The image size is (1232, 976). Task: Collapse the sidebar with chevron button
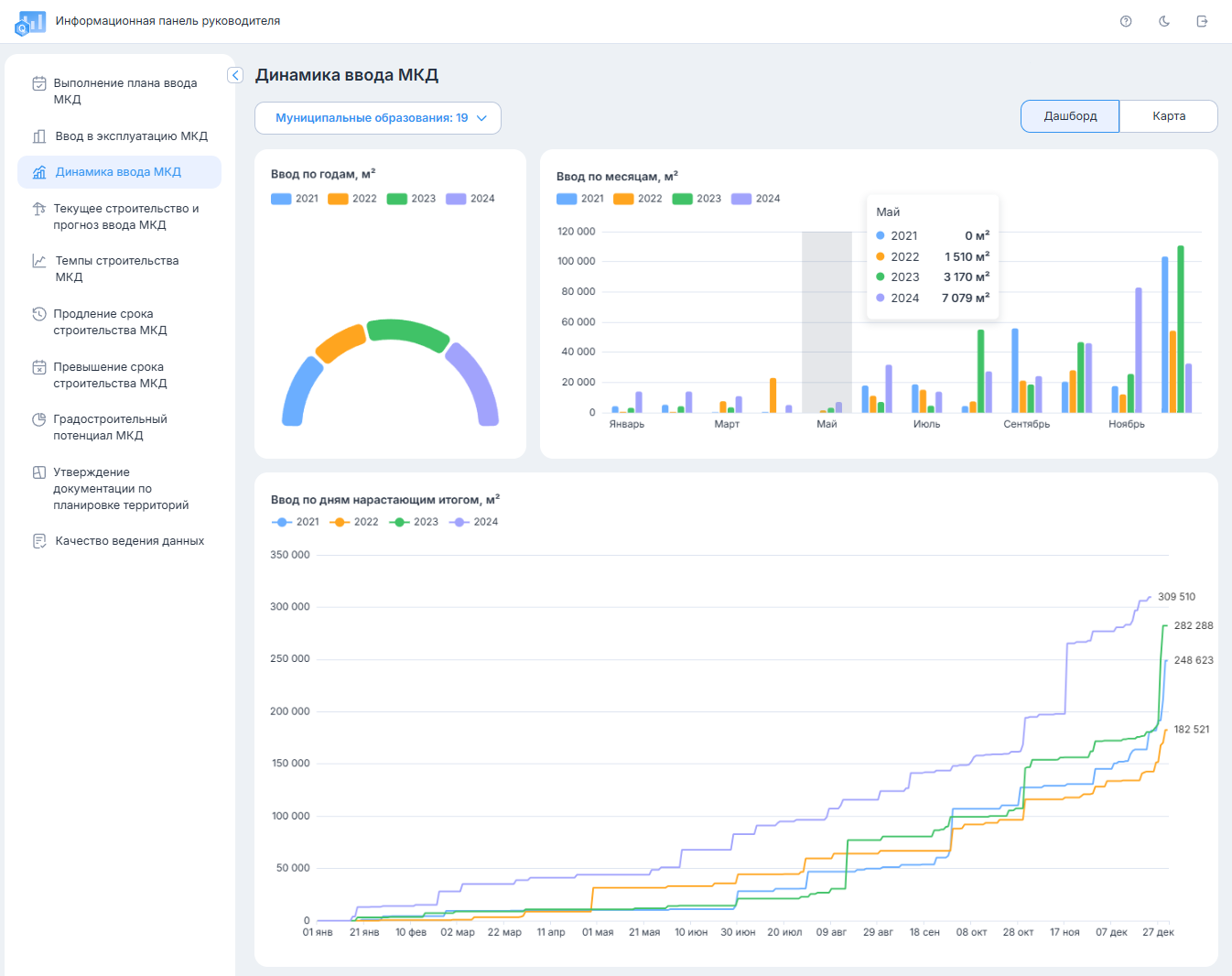(235, 75)
